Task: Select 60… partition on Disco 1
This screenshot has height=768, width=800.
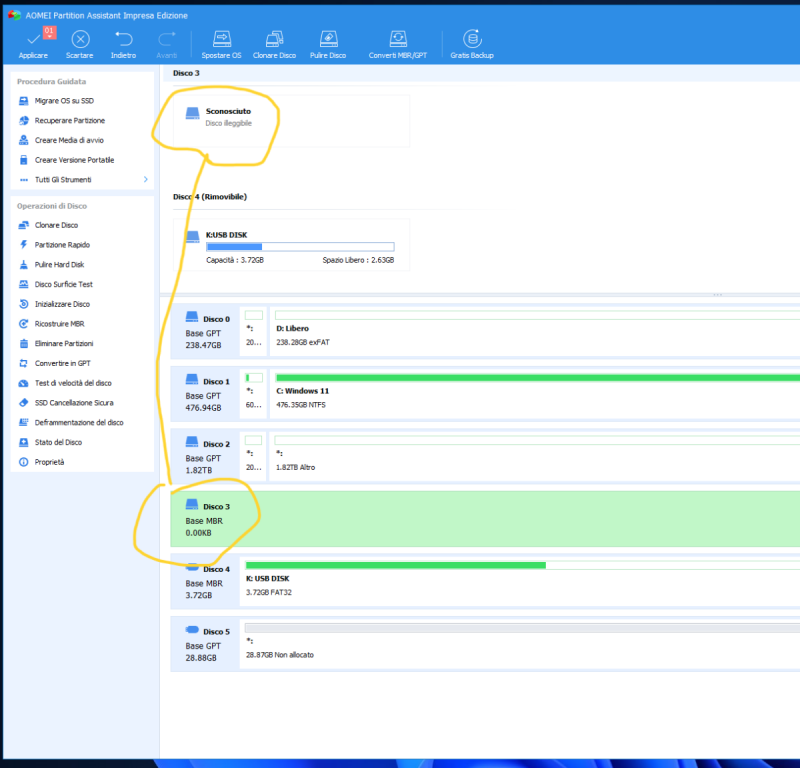Action: (x=254, y=394)
